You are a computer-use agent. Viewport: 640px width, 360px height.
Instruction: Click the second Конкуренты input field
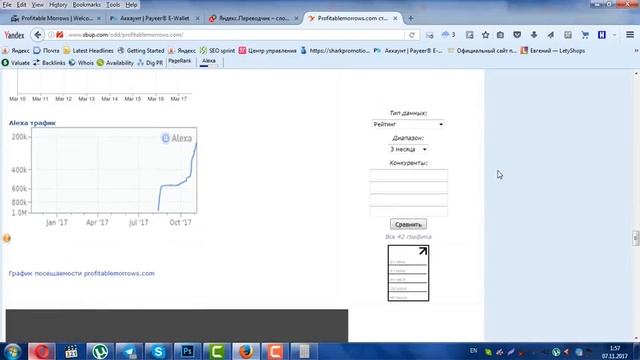click(408, 188)
